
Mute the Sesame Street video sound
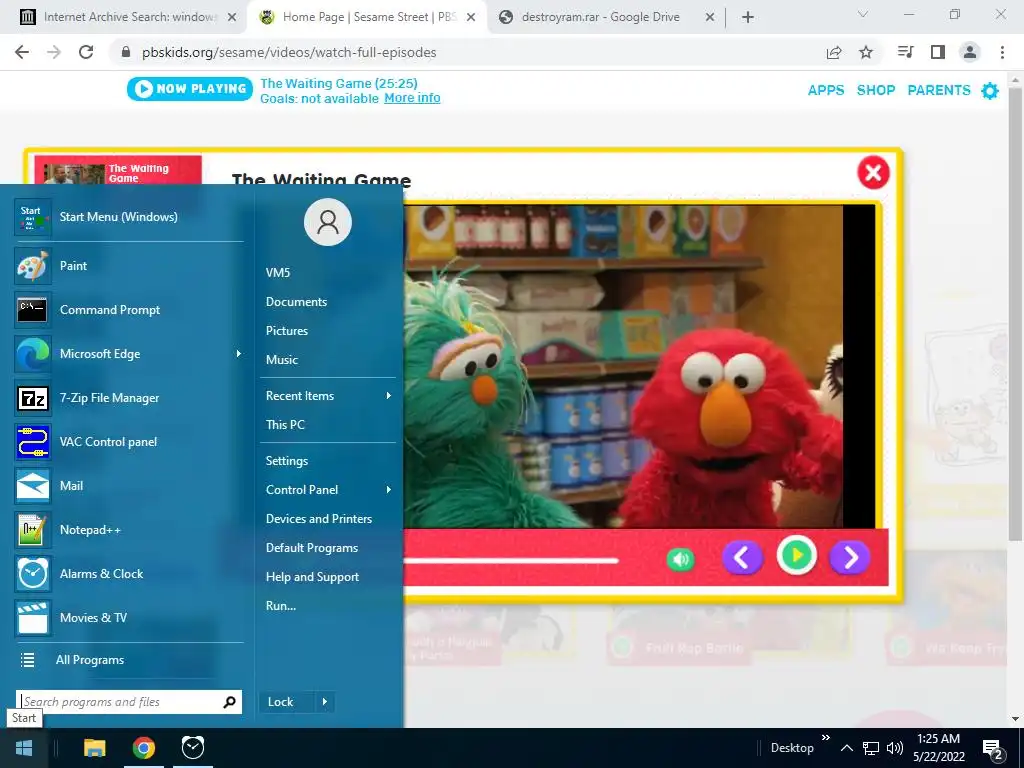pyautogui.click(x=680, y=559)
